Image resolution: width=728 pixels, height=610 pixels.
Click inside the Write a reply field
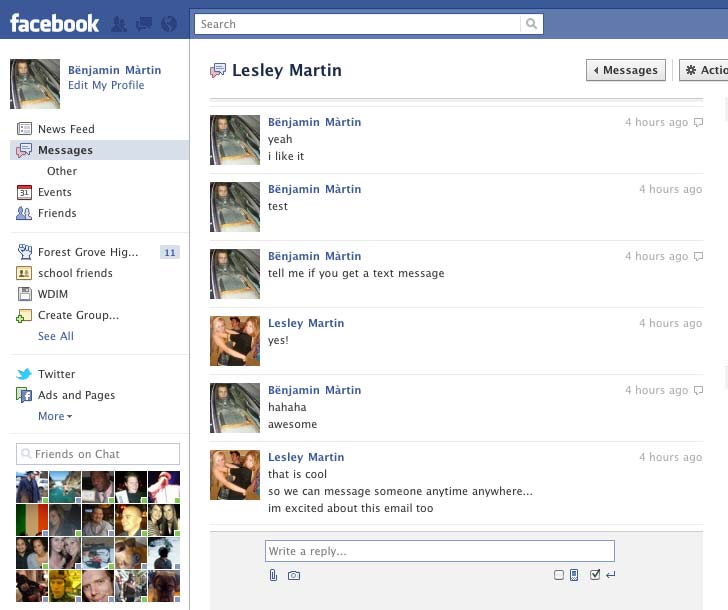tap(439, 551)
